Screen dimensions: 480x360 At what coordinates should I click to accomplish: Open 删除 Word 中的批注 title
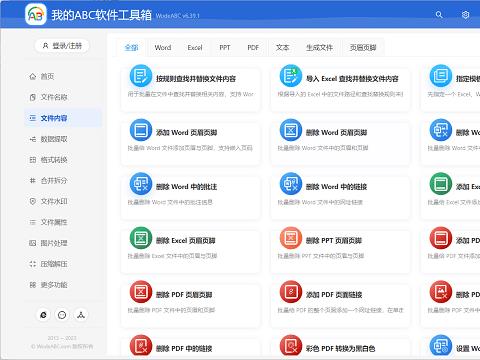(186, 187)
